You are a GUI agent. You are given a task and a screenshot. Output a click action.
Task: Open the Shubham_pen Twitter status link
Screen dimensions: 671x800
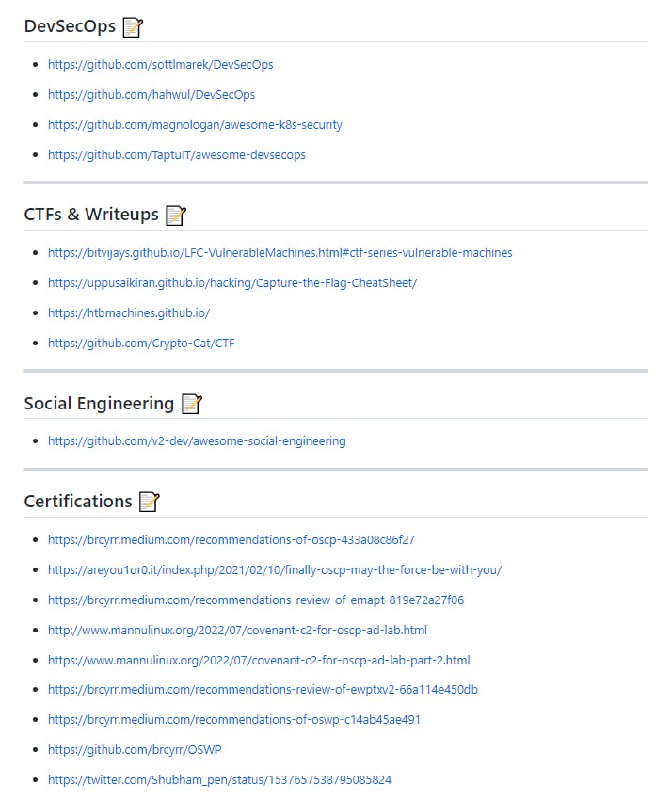point(219,779)
